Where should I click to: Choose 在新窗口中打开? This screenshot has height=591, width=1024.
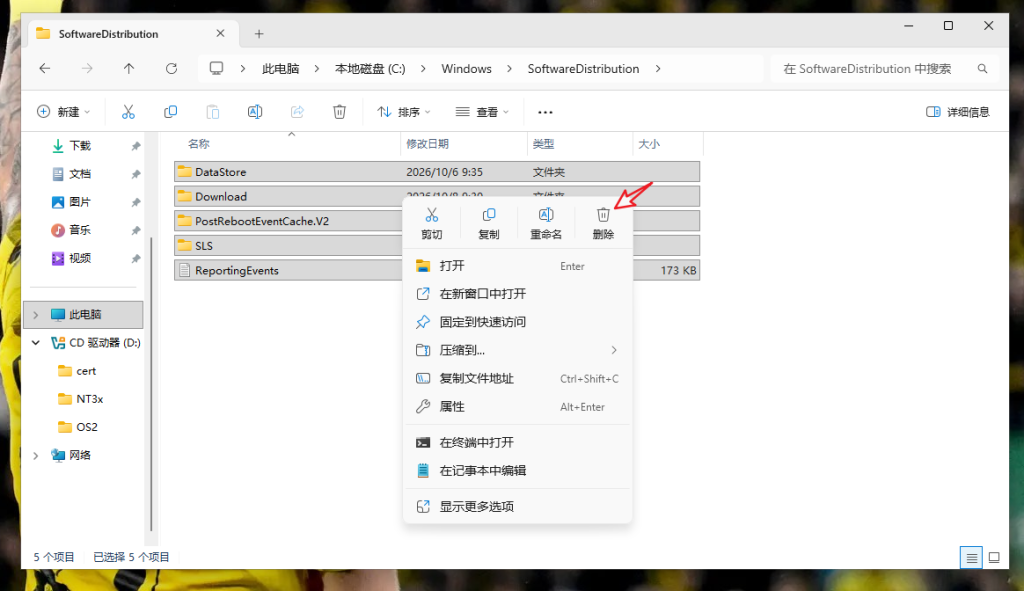(x=517, y=294)
